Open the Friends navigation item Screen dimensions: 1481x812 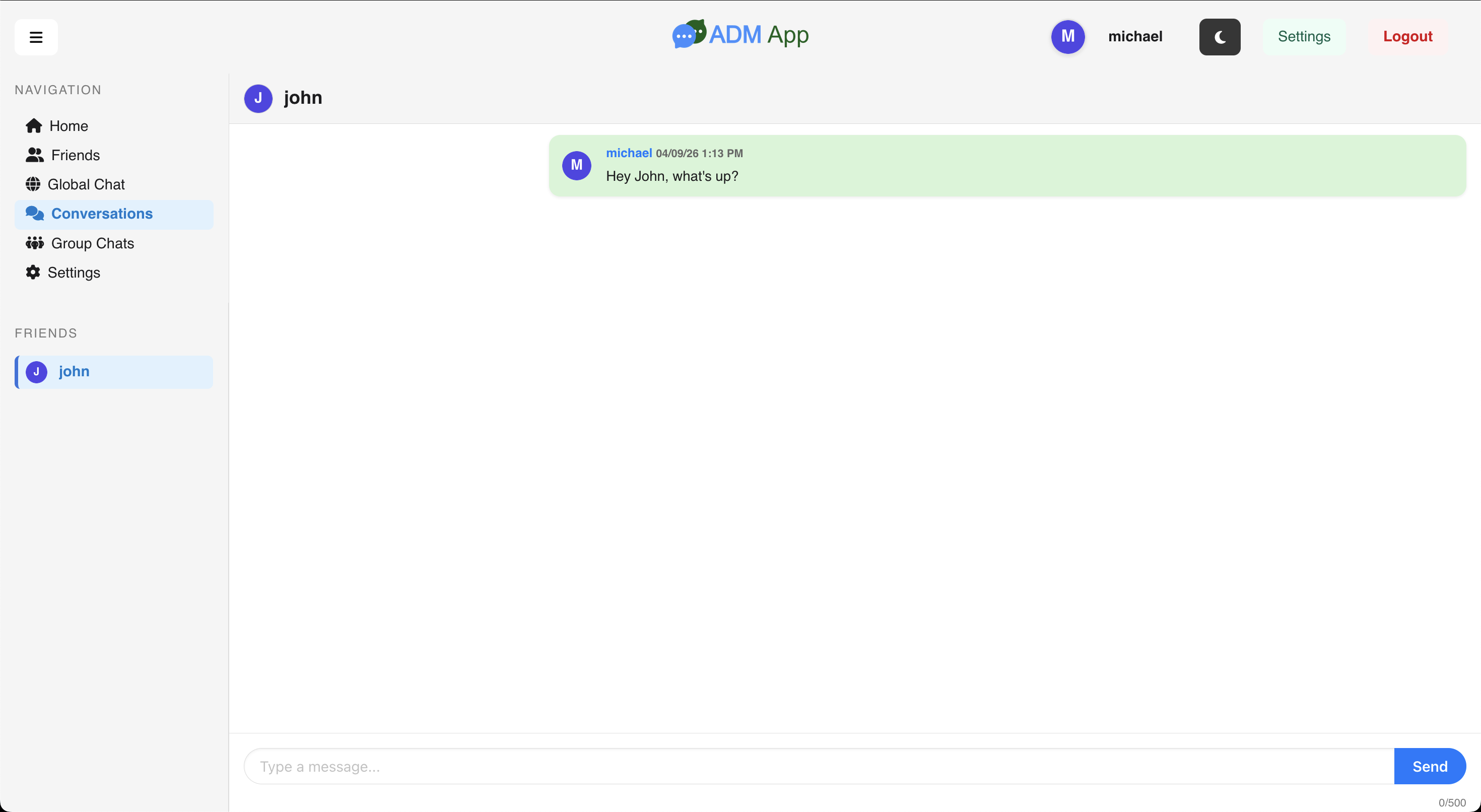pyautogui.click(x=76, y=155)
